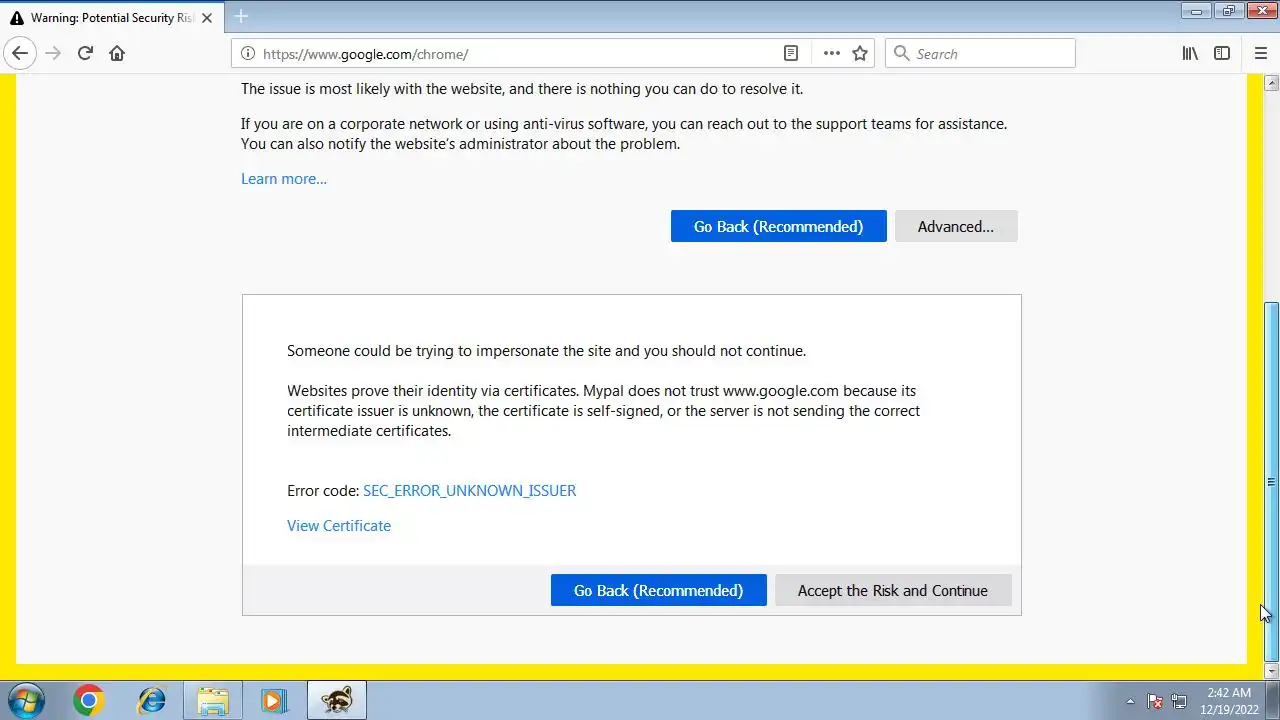Click the browser Back arrow button
Image resolution: width=1280 pixels, height=720 pixels.
[20, 53]
